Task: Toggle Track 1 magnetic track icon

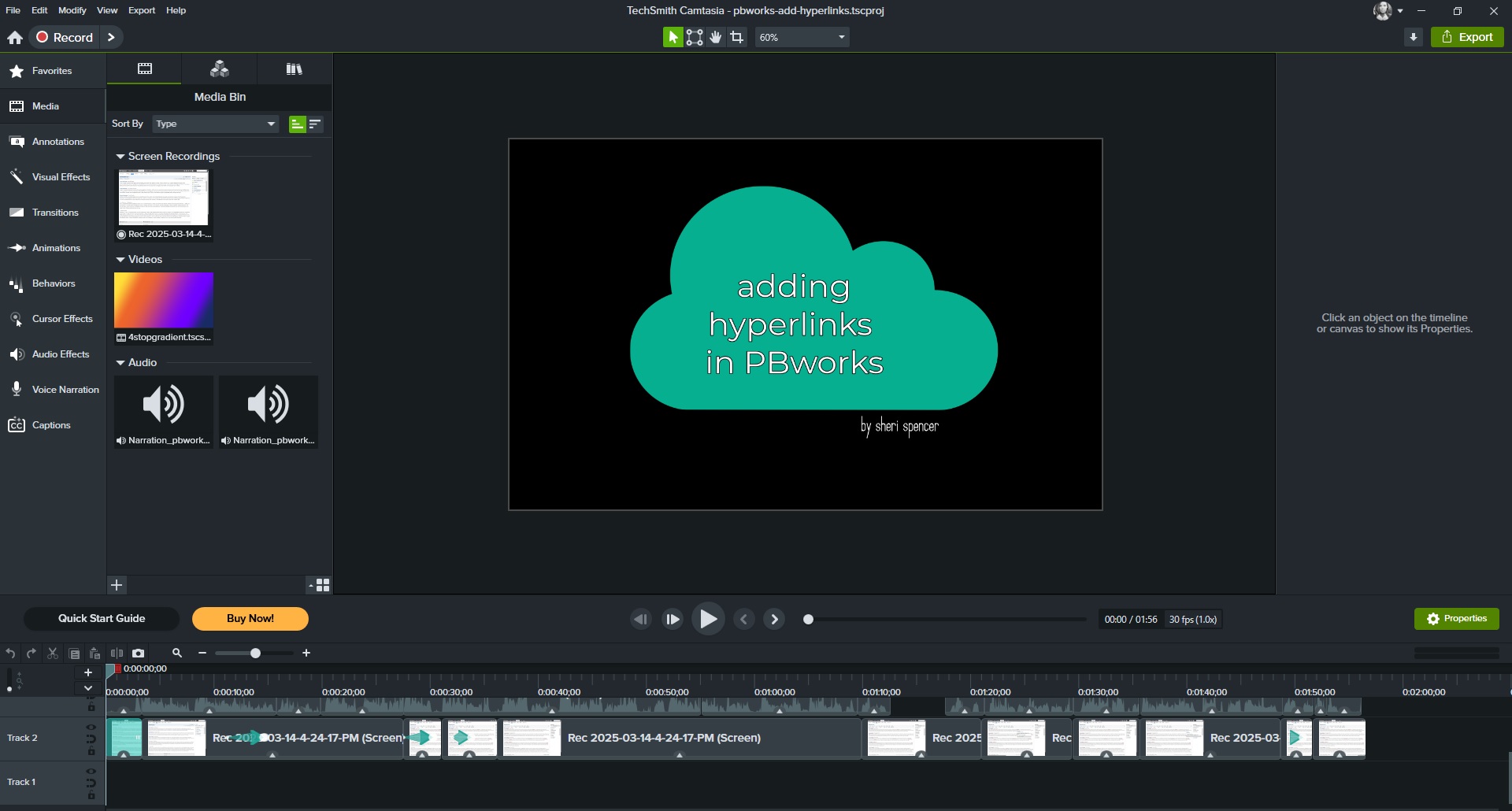Action: (91, 783)
